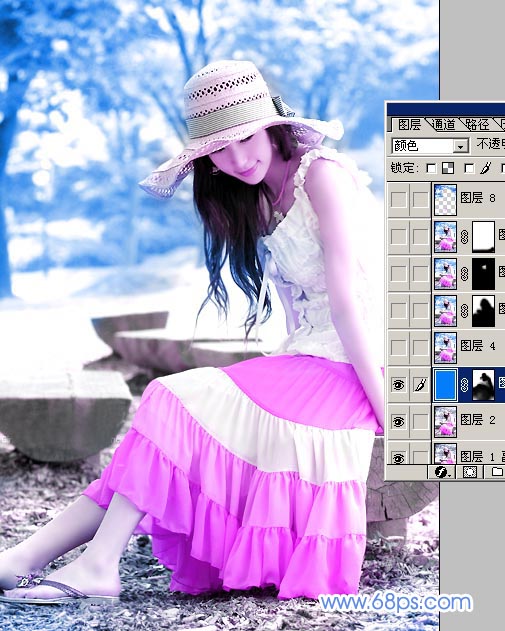The height and width of the screenshot is (631, 505).
Task: Switch to the 路径 (Paths) tab
Action: click(477, 125)
